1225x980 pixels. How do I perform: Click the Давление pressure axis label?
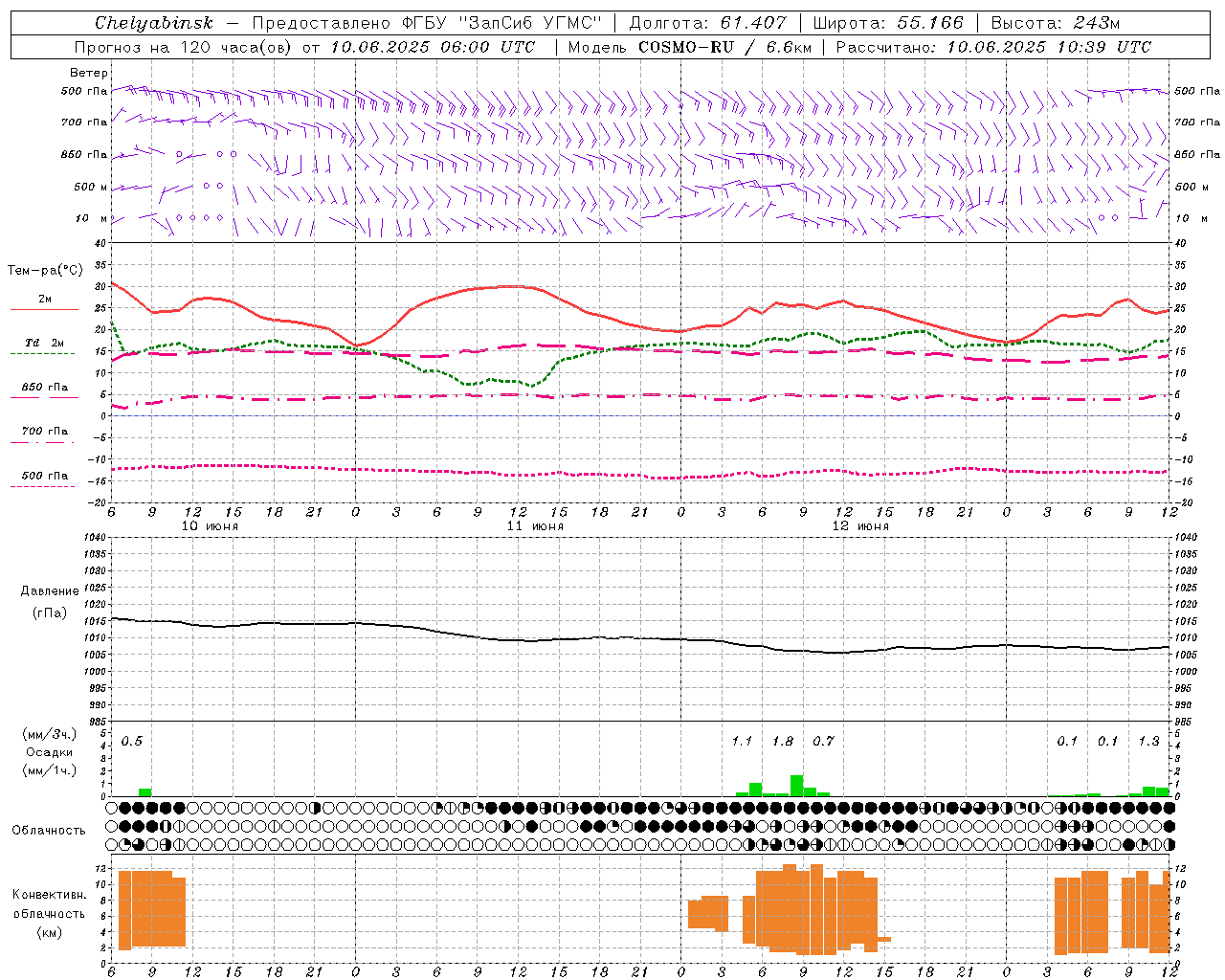(x=50, y=591)
